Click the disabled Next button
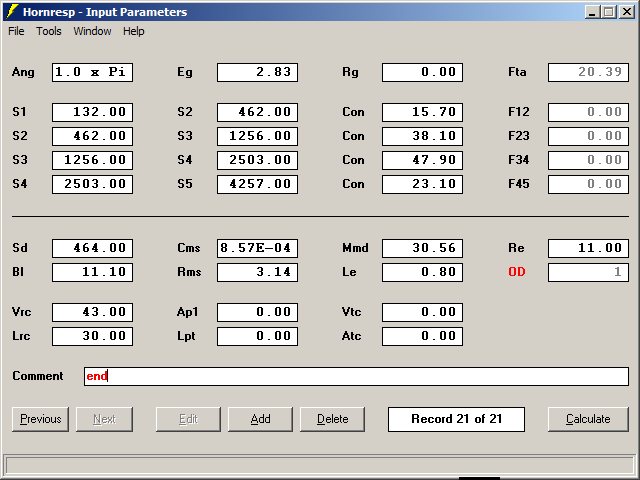The image size is (640, 480). tap(104, 419)
